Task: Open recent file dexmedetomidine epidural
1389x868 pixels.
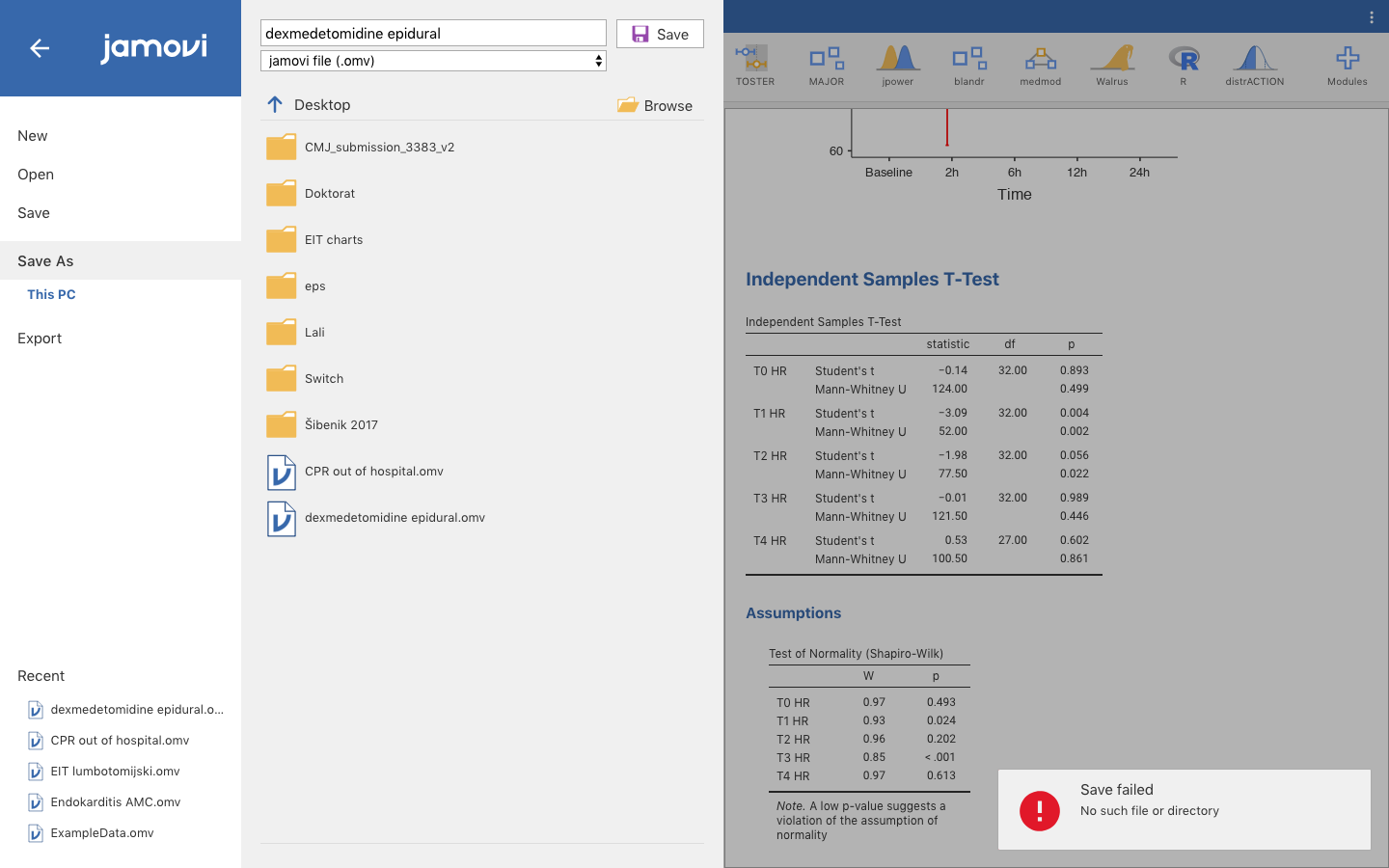Action: tap(126, 710)
